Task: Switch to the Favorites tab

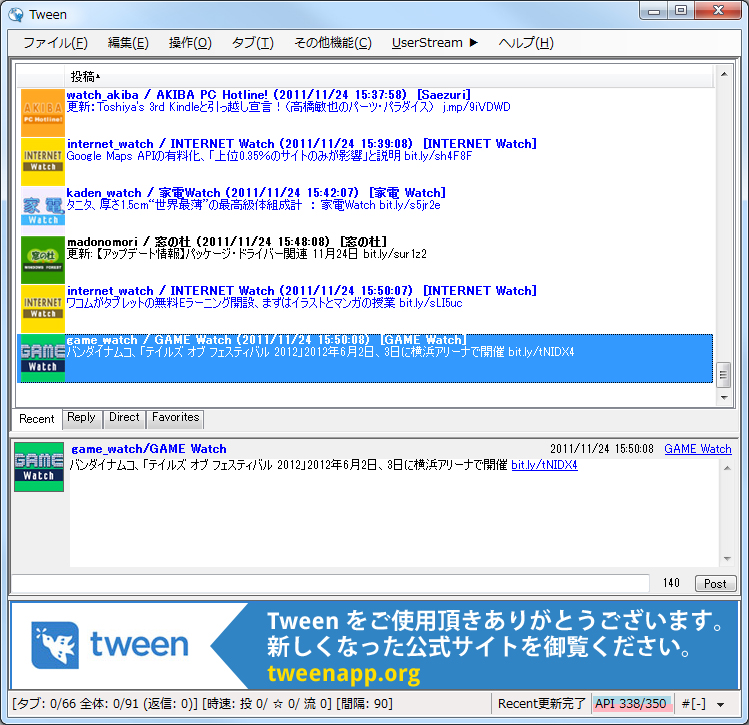Action: (x=175, y=417)
